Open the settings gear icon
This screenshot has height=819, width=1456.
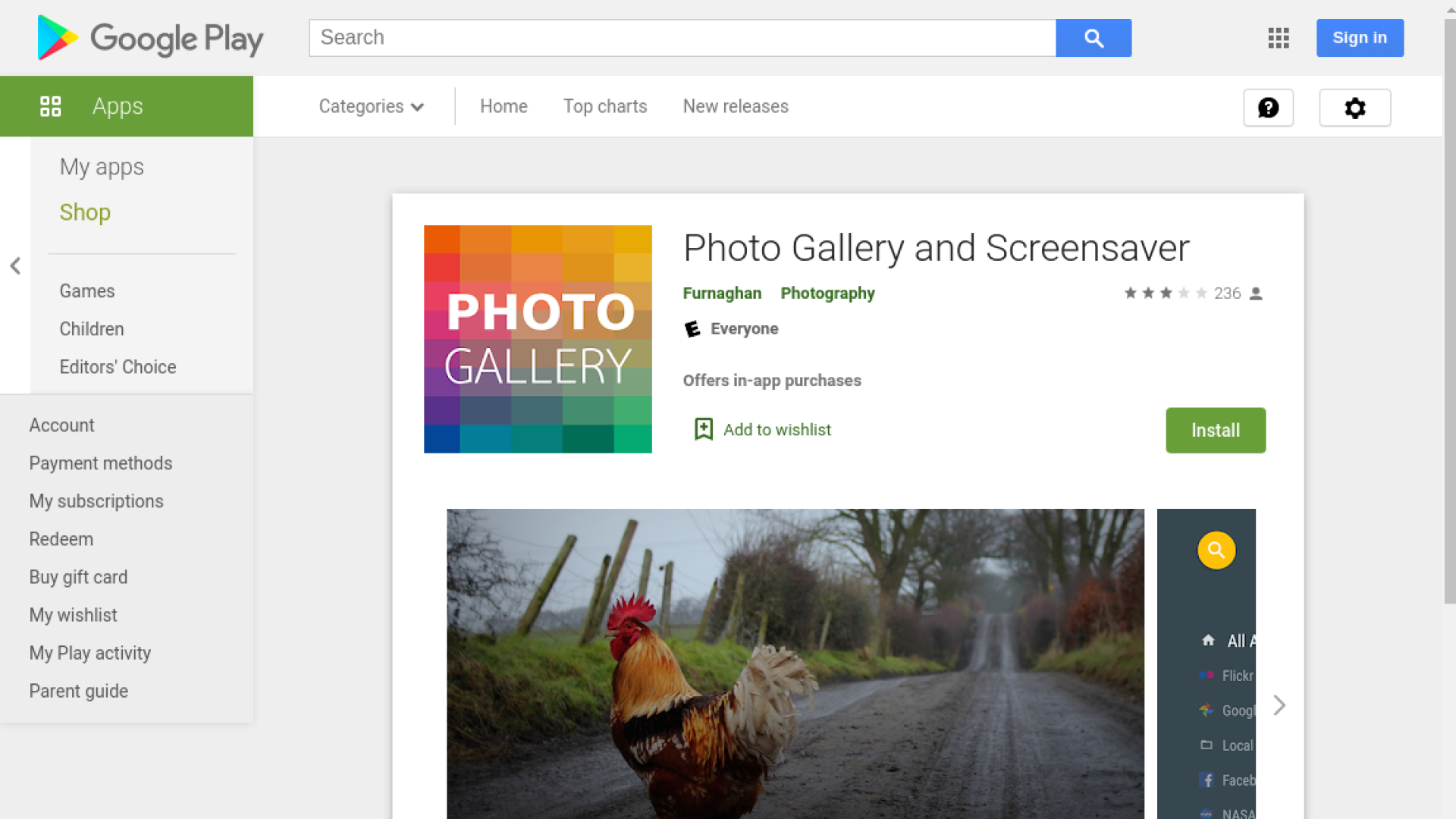(x=1354, y=108)
